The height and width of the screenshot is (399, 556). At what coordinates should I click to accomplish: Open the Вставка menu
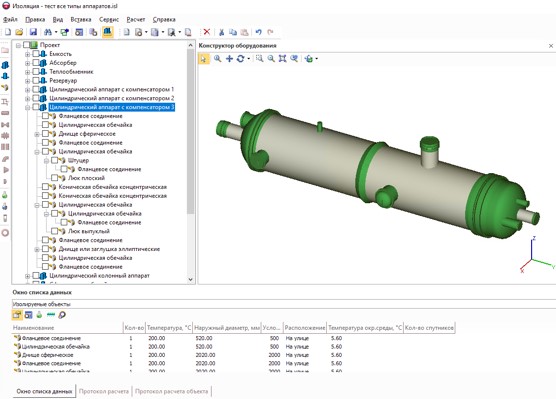(81, 20)
